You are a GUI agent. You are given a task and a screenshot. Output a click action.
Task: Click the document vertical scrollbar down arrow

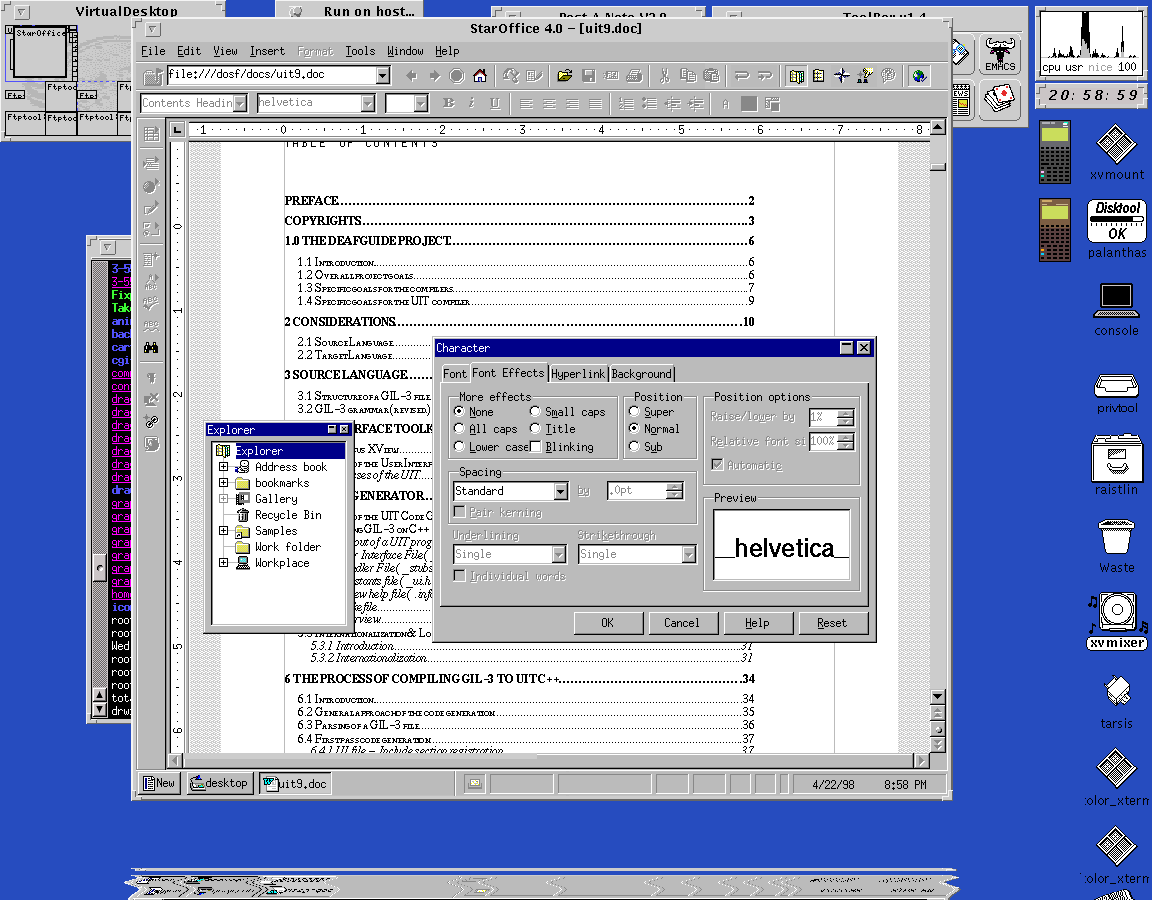[937, 696]
